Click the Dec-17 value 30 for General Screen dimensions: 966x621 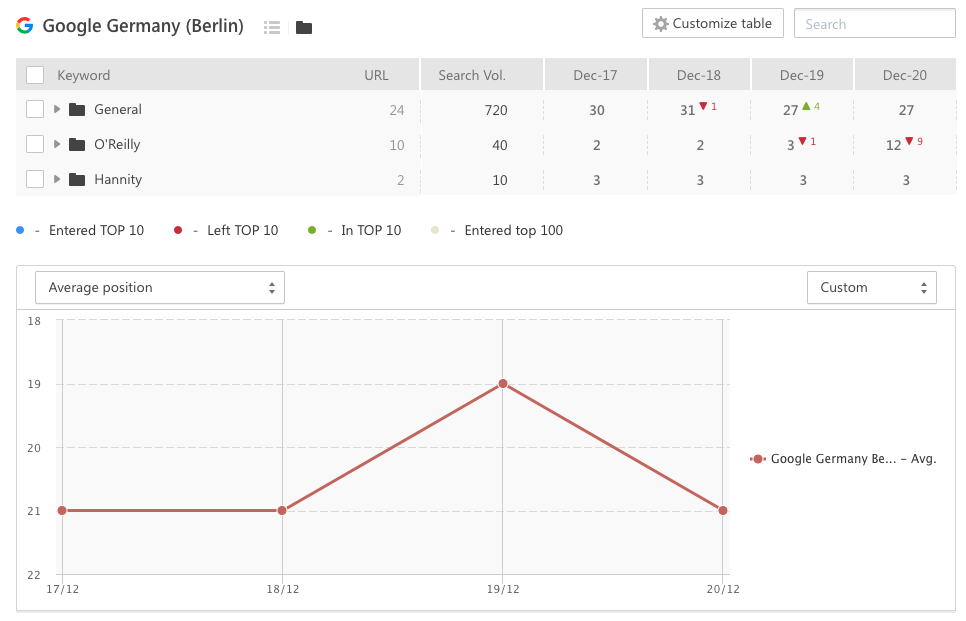point(596,110)
